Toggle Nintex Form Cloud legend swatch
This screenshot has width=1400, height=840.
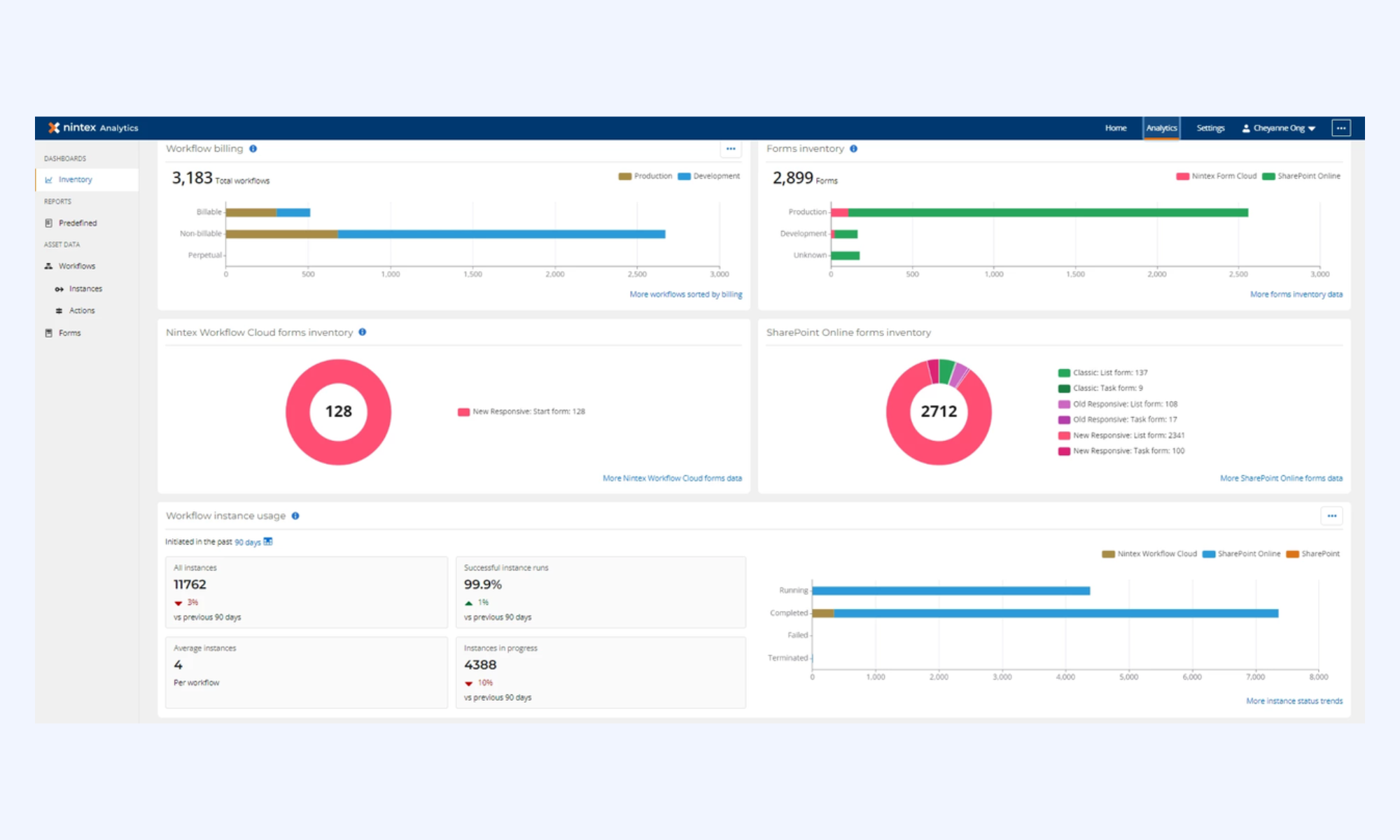[1183, 176]
